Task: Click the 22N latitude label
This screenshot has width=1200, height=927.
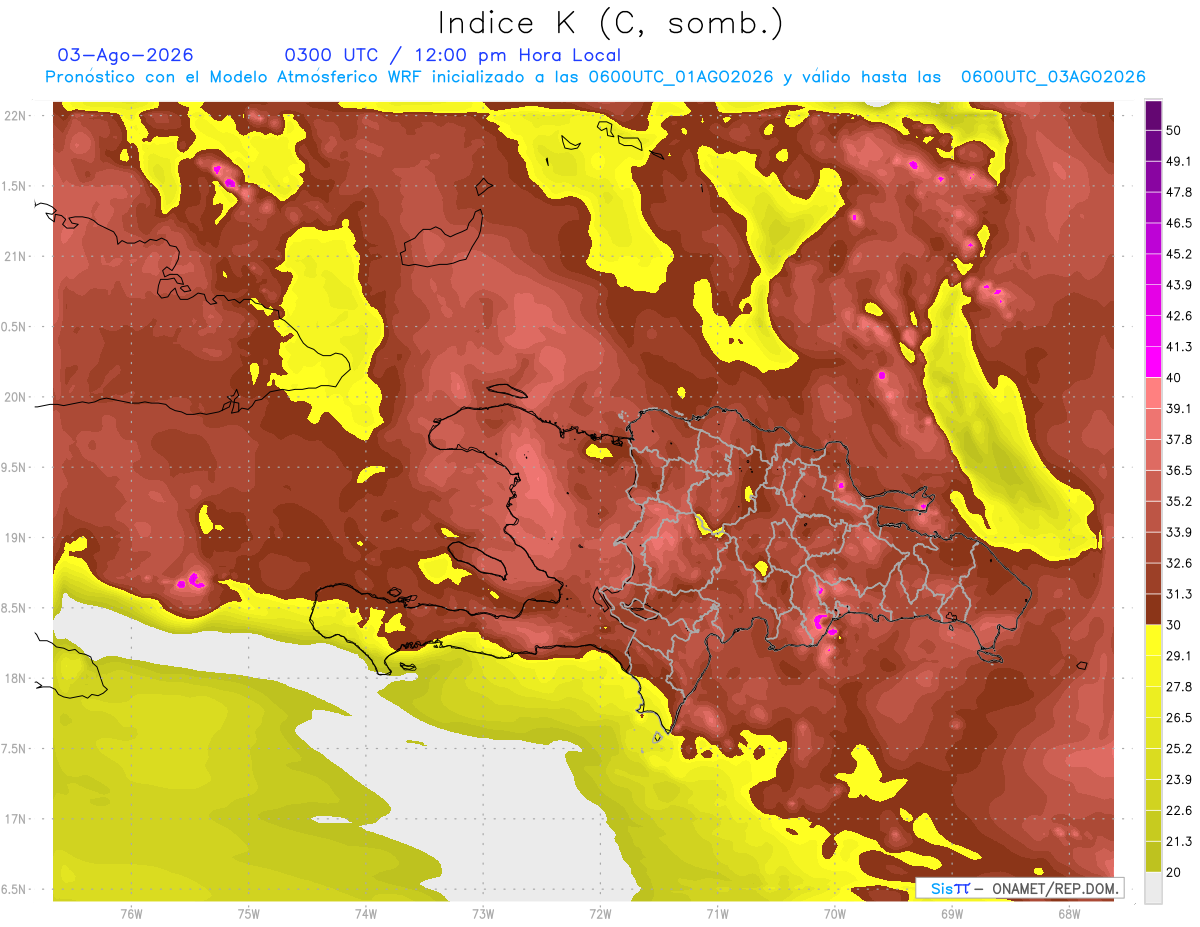Action: coord(15,116)
